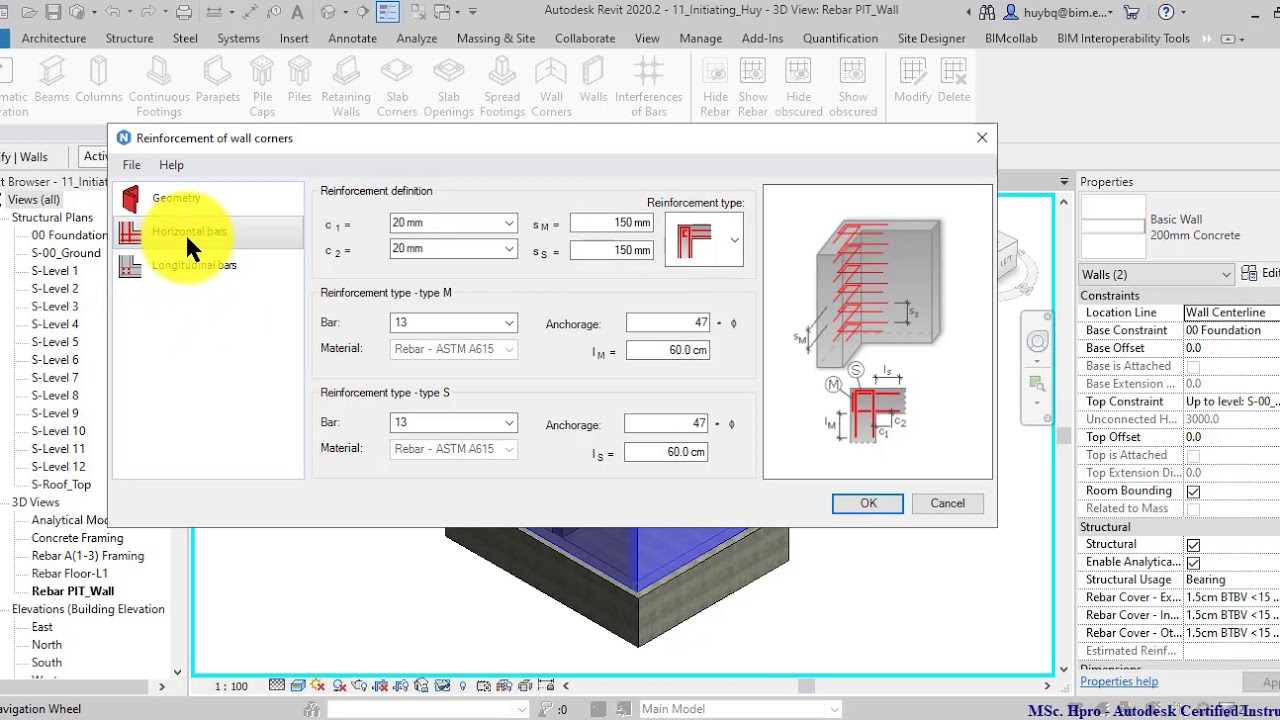Viewport: 1280px width, 720px height.
Task: Open the Properties help link
Action: (x=1119, y=682)
